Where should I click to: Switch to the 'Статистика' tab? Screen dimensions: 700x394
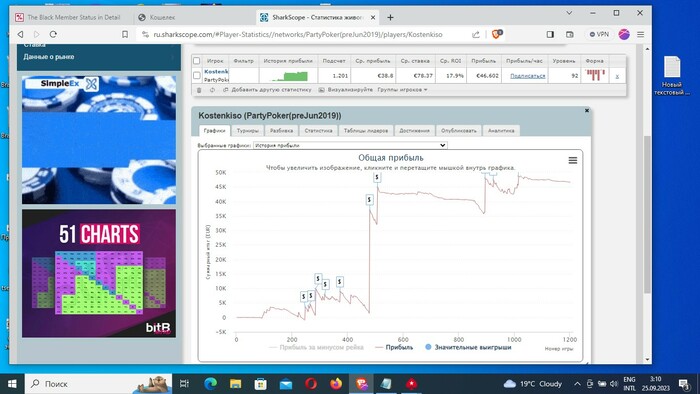tap(318, 131)
